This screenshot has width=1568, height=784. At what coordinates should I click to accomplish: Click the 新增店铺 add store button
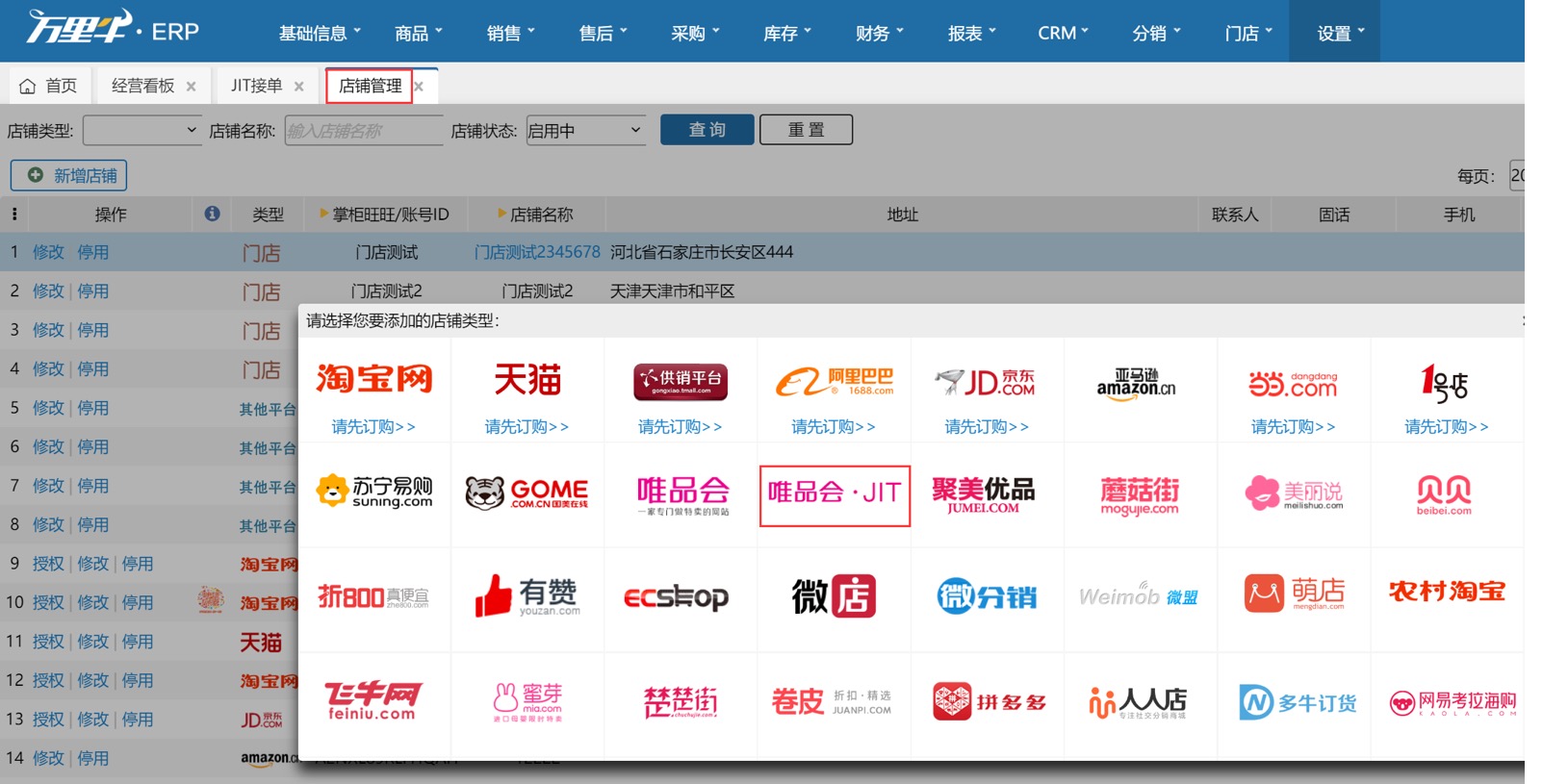(68, 175)
